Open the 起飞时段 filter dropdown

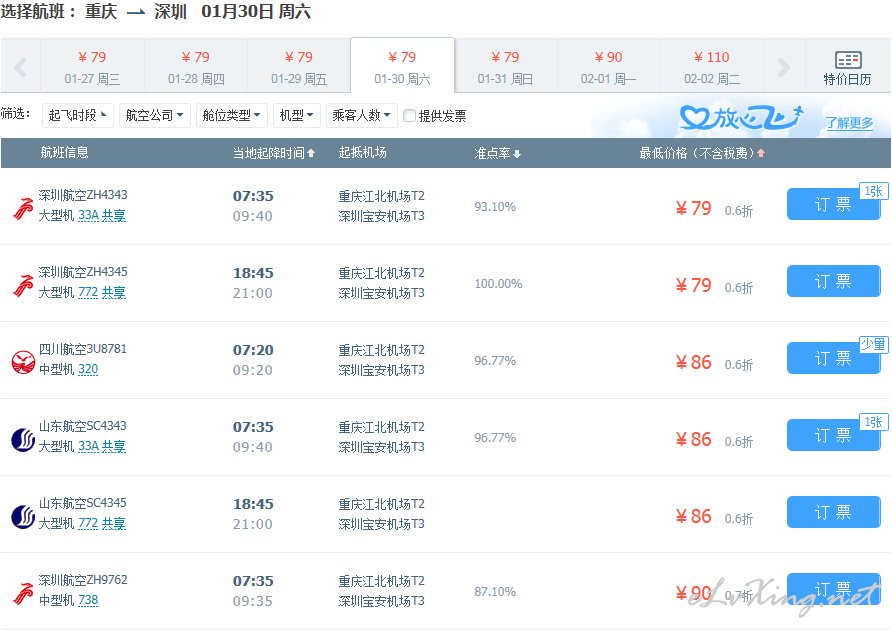point(78,116)
